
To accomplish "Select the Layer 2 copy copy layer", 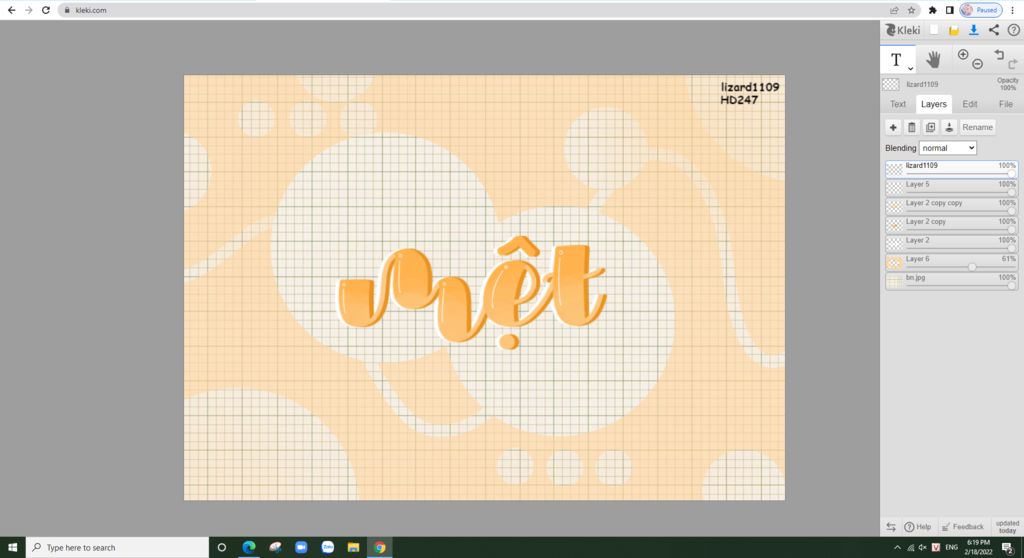I will 952,206.
